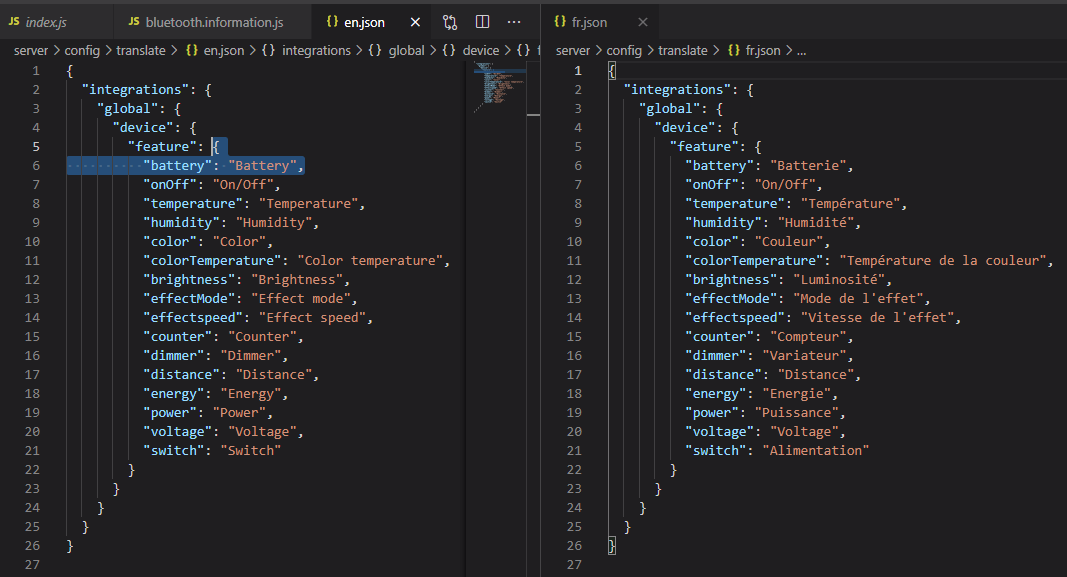Click 'server' in left editor breadcrumb

pos(31,50)
